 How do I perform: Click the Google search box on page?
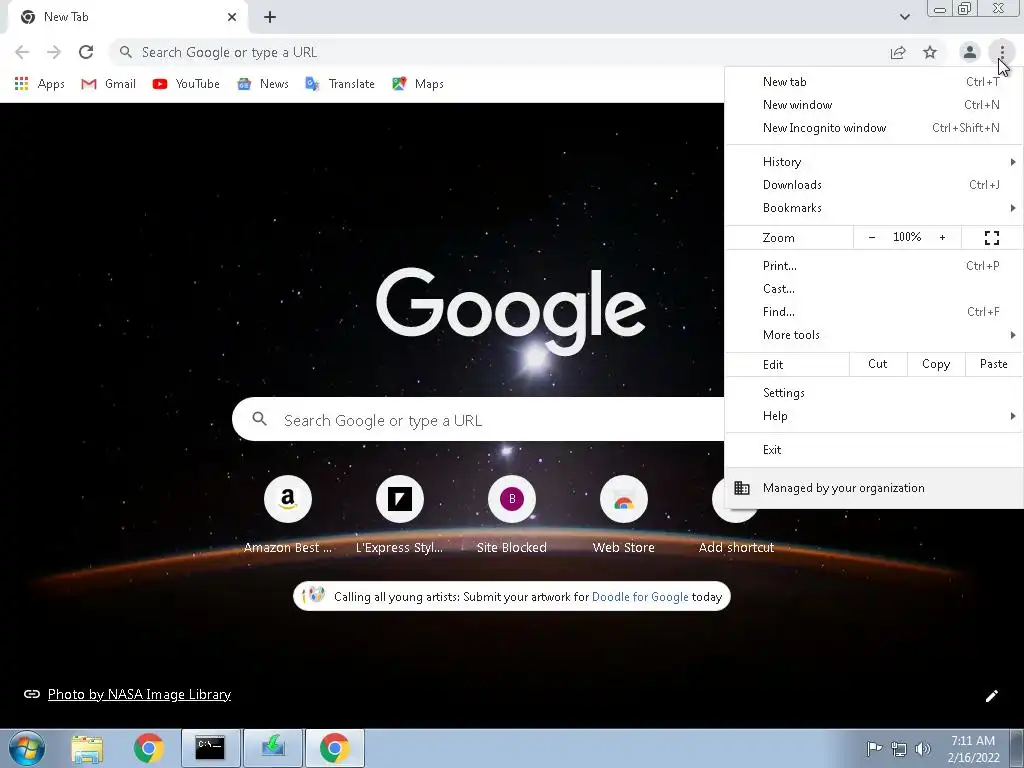480,420
